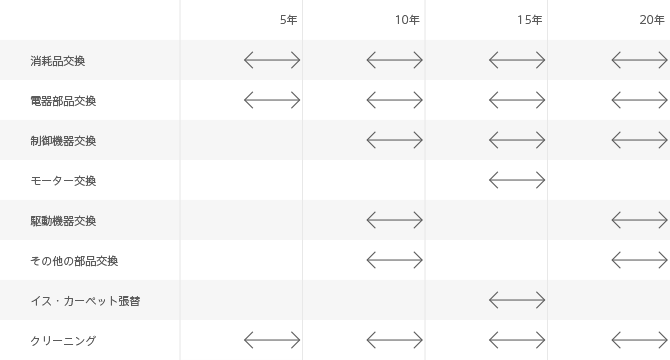Select the 駆動機器交換 arrow at 10年
This screenshot has height=360, width=670.
tap(395, 220)
